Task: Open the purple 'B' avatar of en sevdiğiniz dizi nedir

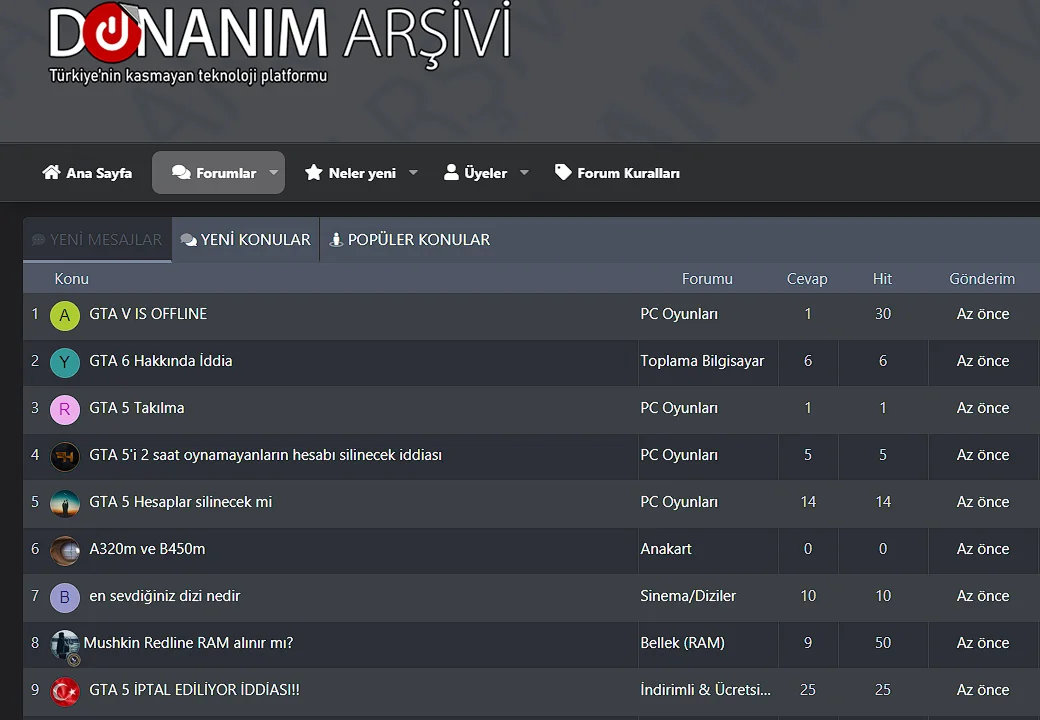Action: (65, 597)
